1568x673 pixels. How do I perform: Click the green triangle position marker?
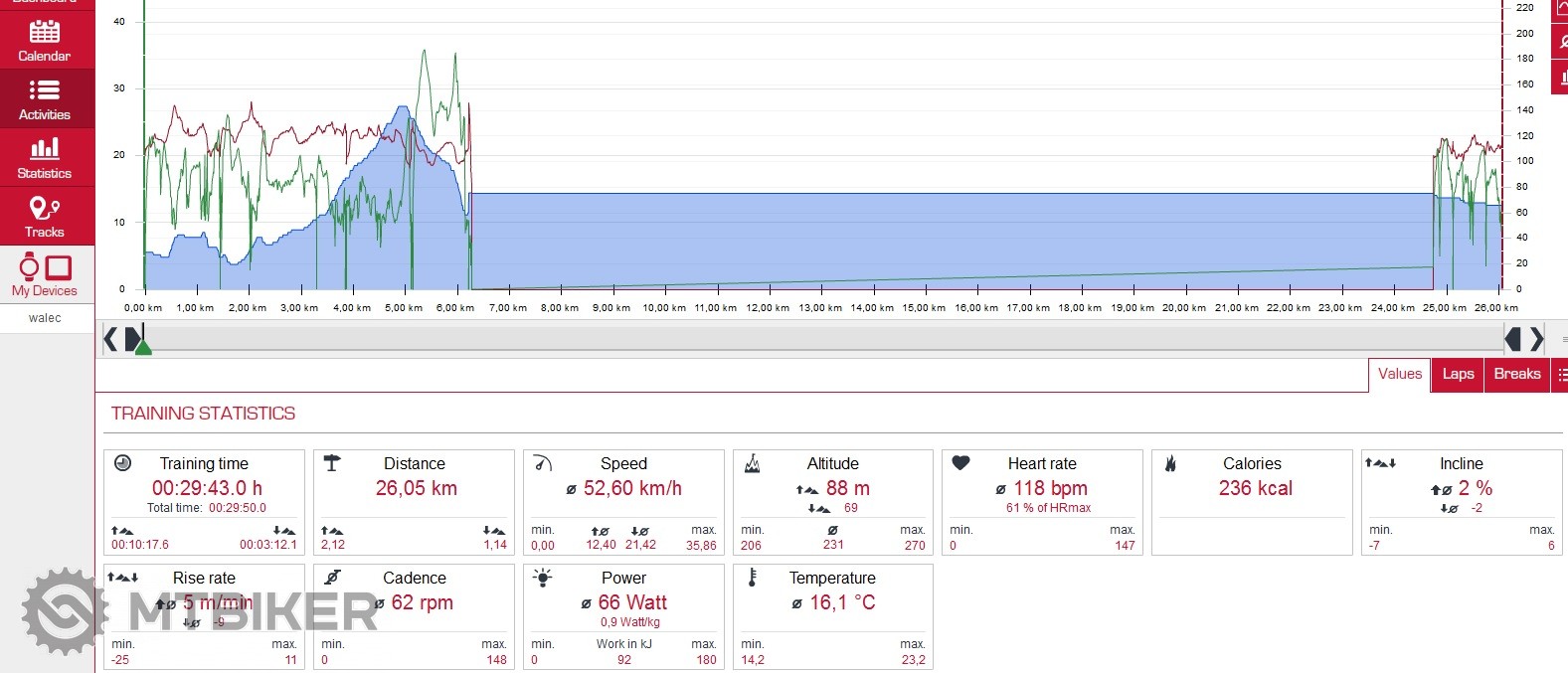143,347
